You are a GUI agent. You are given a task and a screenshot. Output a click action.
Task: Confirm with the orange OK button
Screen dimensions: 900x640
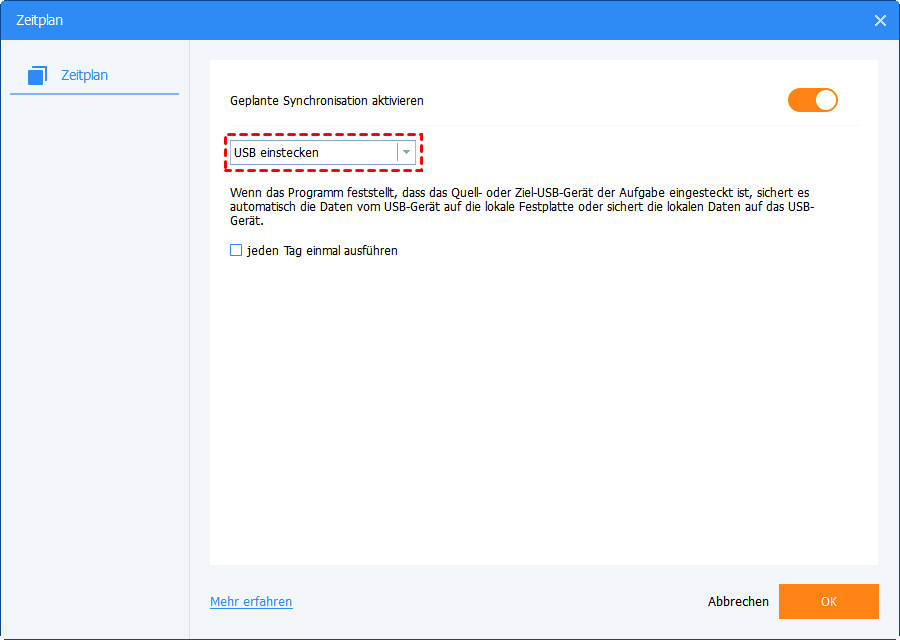pyautogui.click(x=828, y=602)
